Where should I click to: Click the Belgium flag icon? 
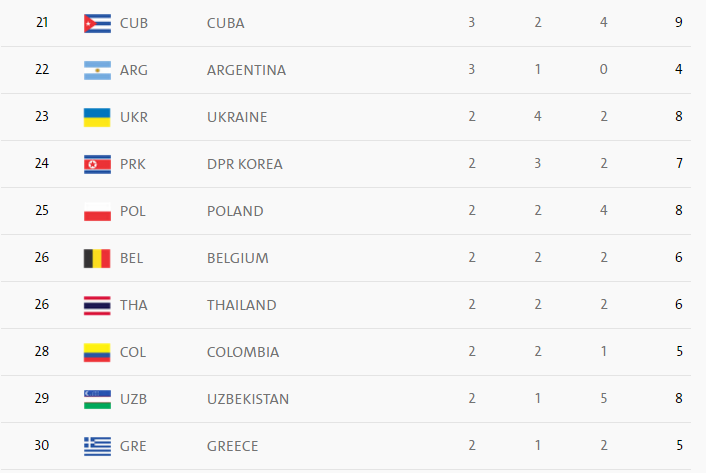(96, 258)
